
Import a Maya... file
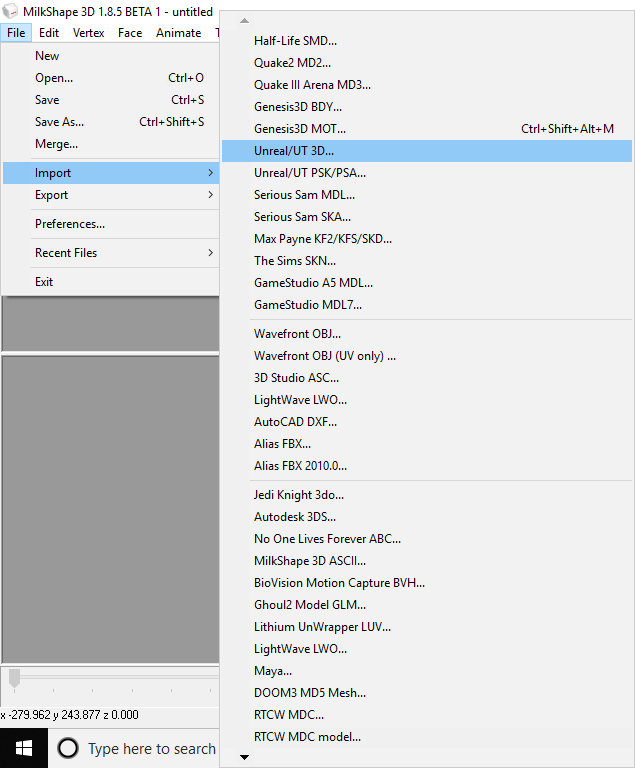[427, 671]
